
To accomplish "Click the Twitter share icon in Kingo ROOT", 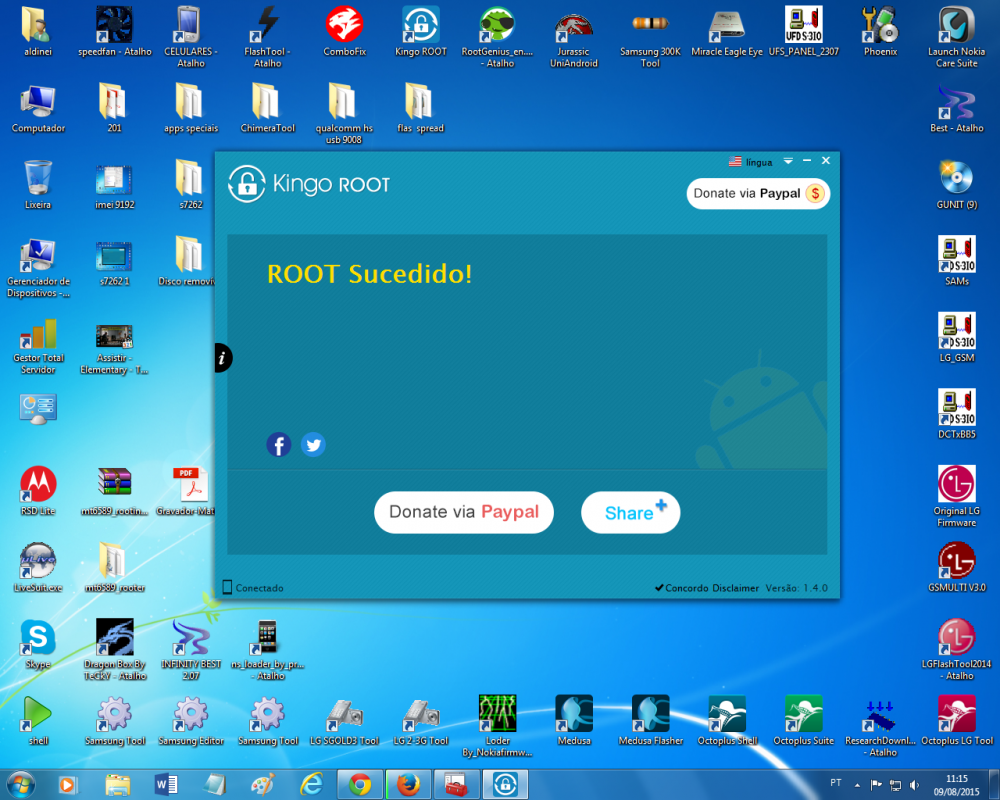I will point(313,445).
